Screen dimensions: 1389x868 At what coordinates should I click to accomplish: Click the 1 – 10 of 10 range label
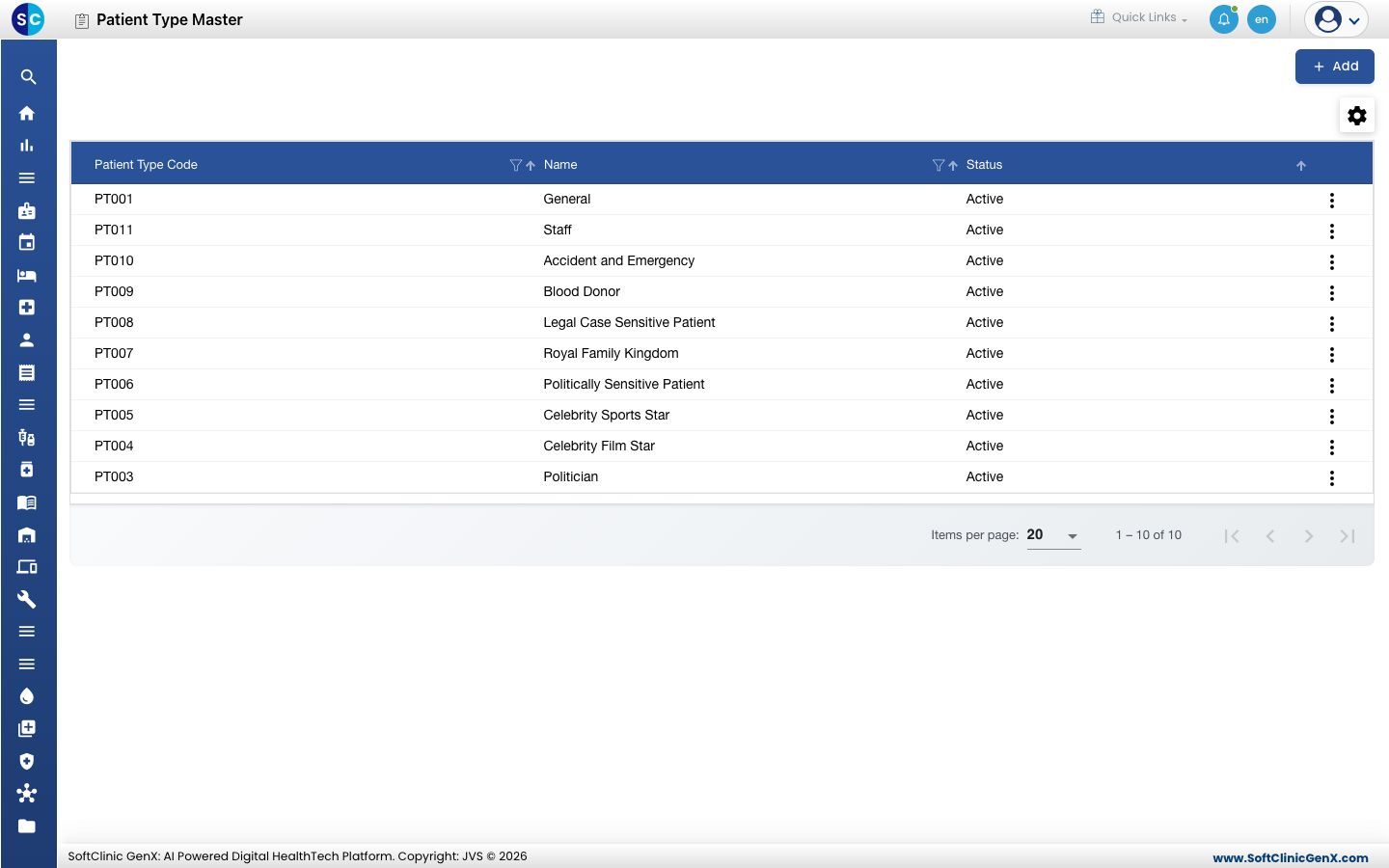point(1149,535)
